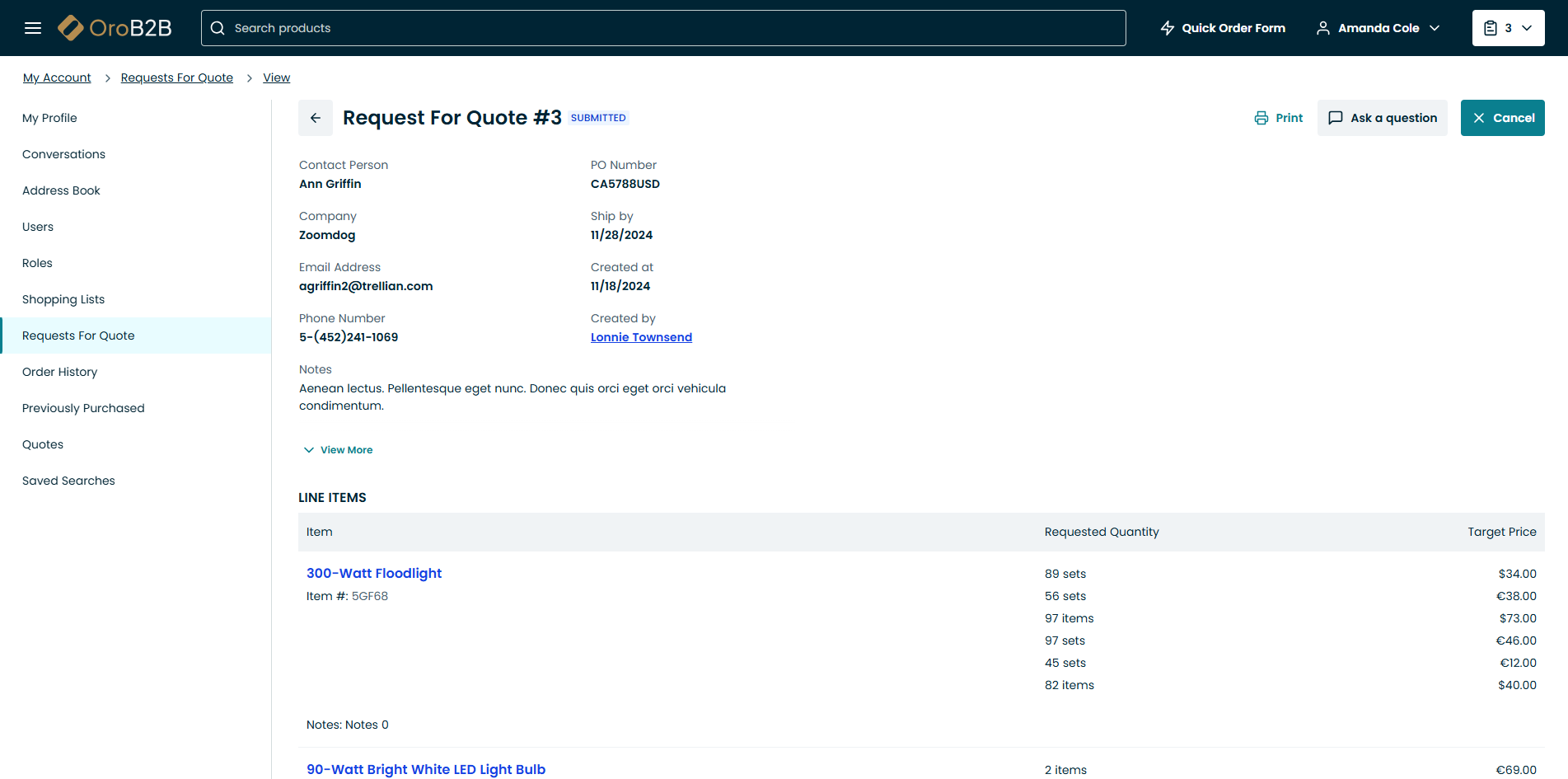1568x779 pixels.
Task: Cancel the request for quote
Action: click(x=1502, y=118)
